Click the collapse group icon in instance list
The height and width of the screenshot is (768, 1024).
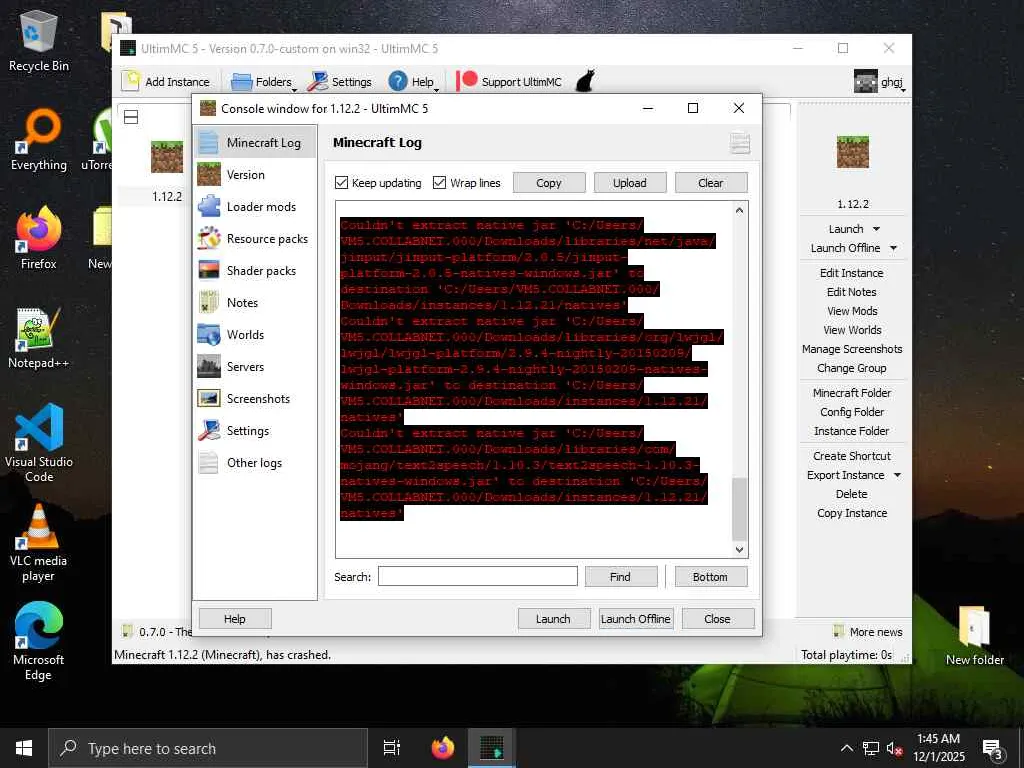coord(131,117)
